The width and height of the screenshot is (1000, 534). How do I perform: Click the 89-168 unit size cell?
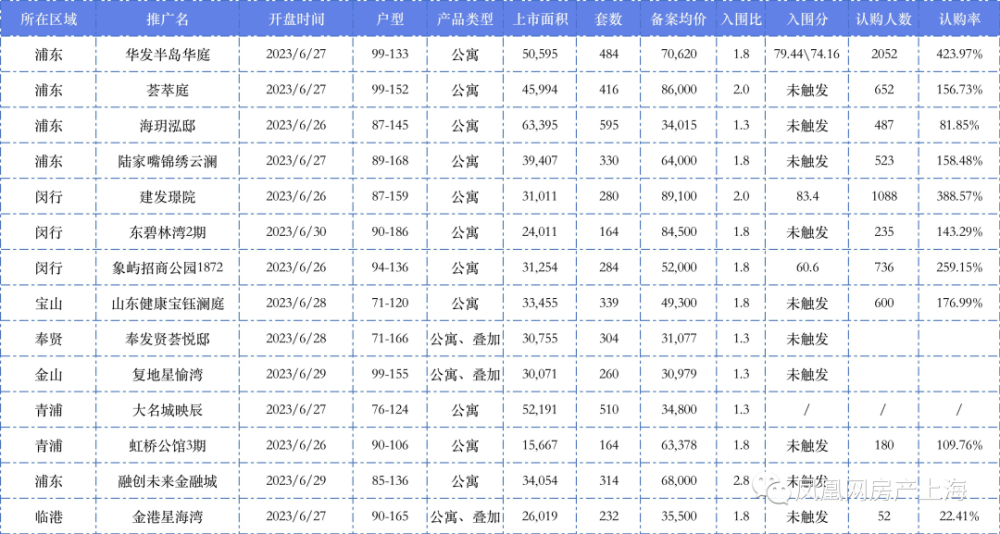click(x=389, y=161)
